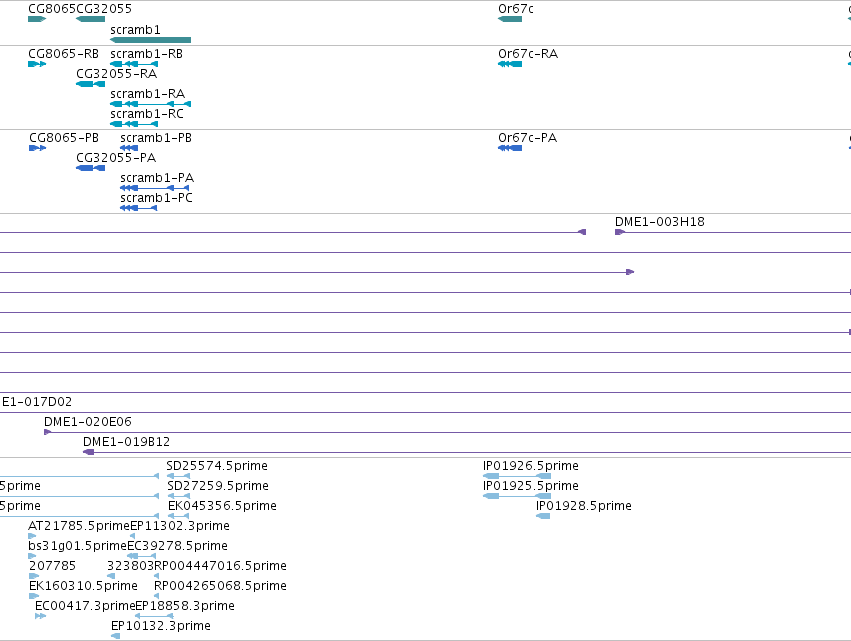Click the CG32055-PA protein glyph

pos(91,168)
